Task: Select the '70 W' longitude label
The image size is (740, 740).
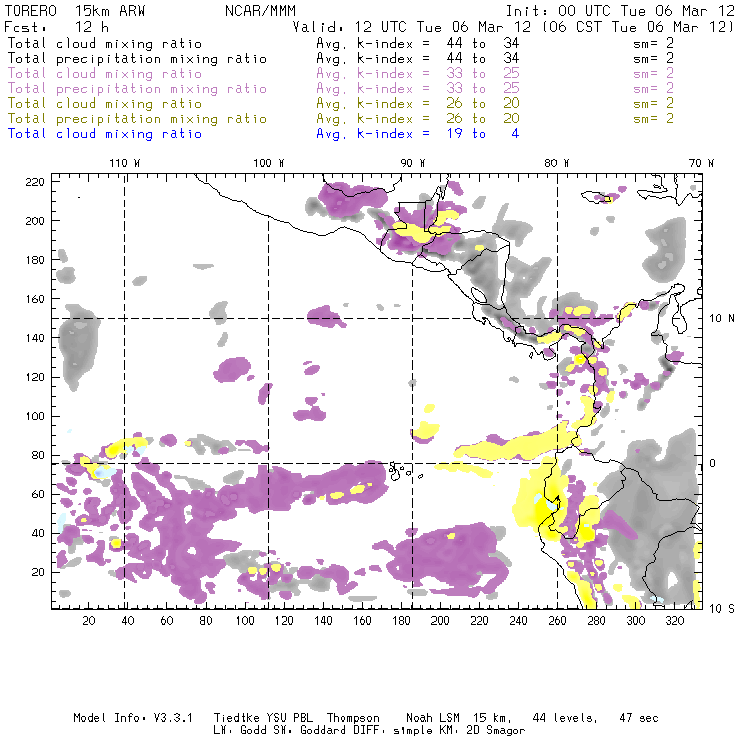Action: [x=701, y=163]
